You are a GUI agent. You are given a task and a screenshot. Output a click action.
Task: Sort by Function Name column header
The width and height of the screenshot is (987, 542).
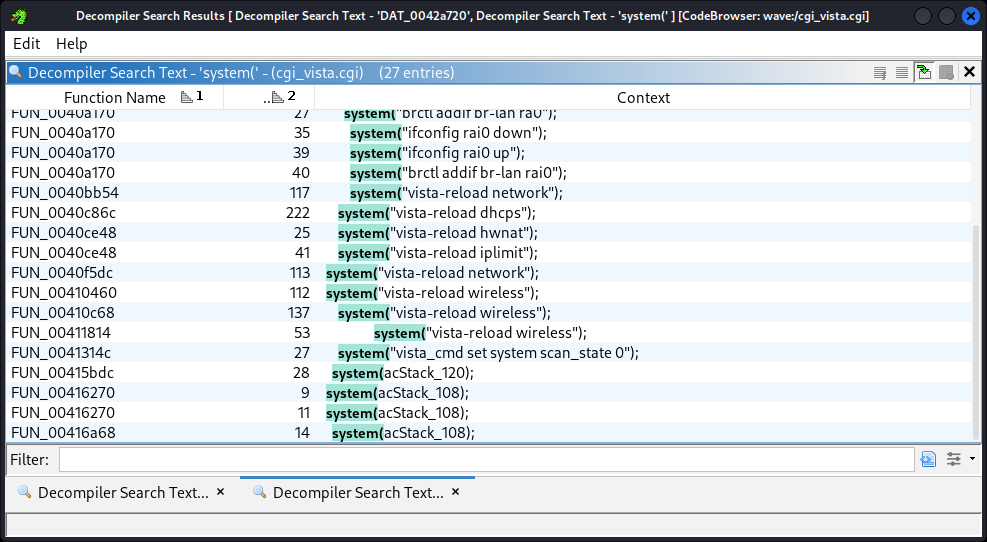click(x=114, y=97)
